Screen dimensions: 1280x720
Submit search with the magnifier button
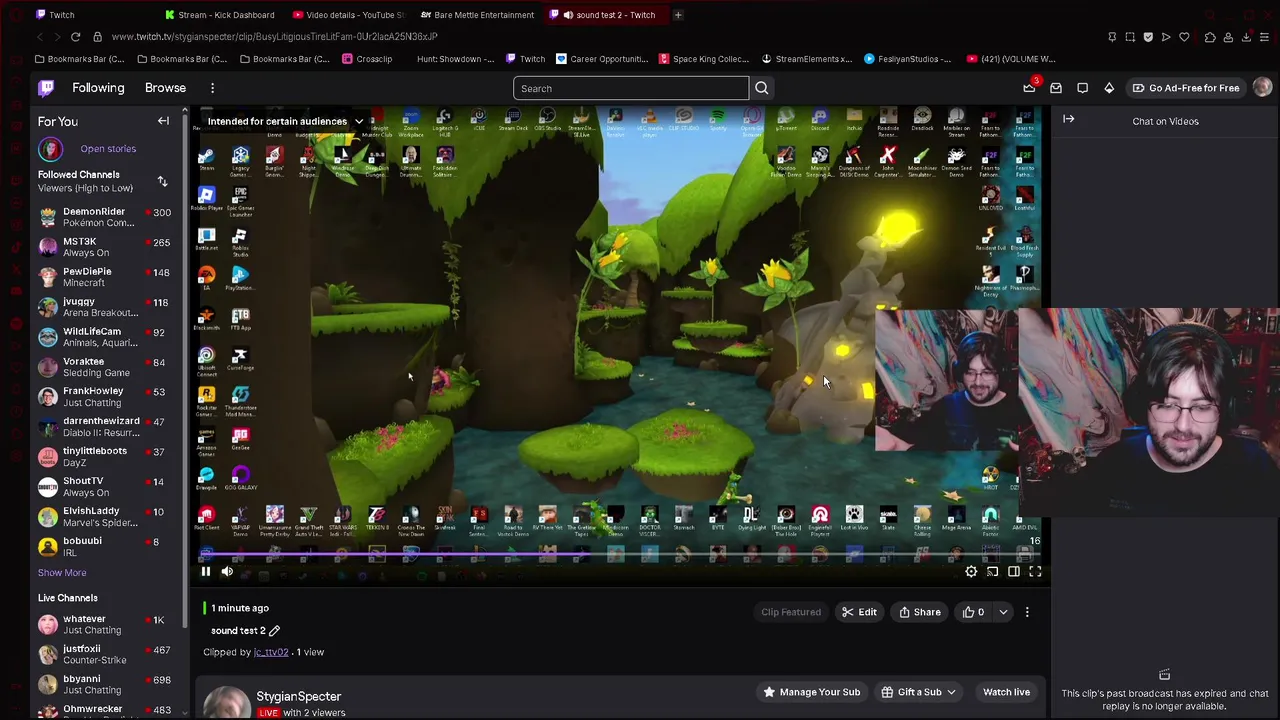(x=762, y=88)
